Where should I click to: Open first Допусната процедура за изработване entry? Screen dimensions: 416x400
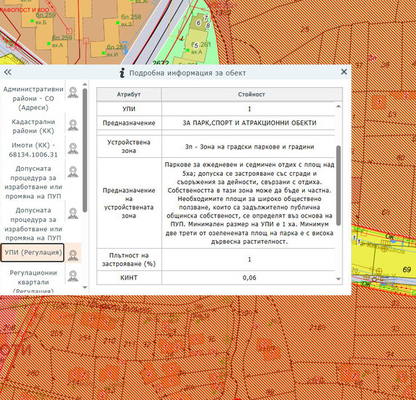(33, 182)
